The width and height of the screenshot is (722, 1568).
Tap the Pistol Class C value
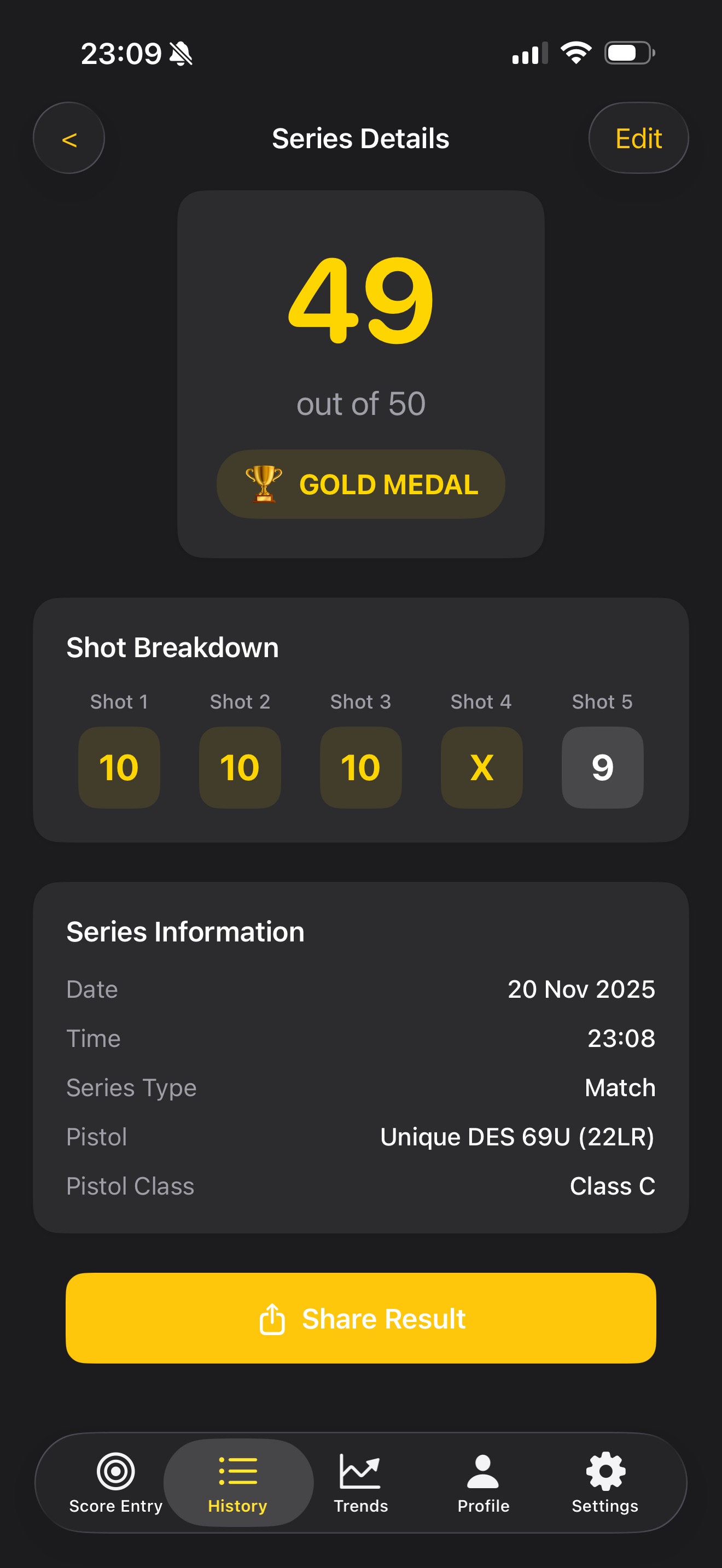pos(612,1186)
